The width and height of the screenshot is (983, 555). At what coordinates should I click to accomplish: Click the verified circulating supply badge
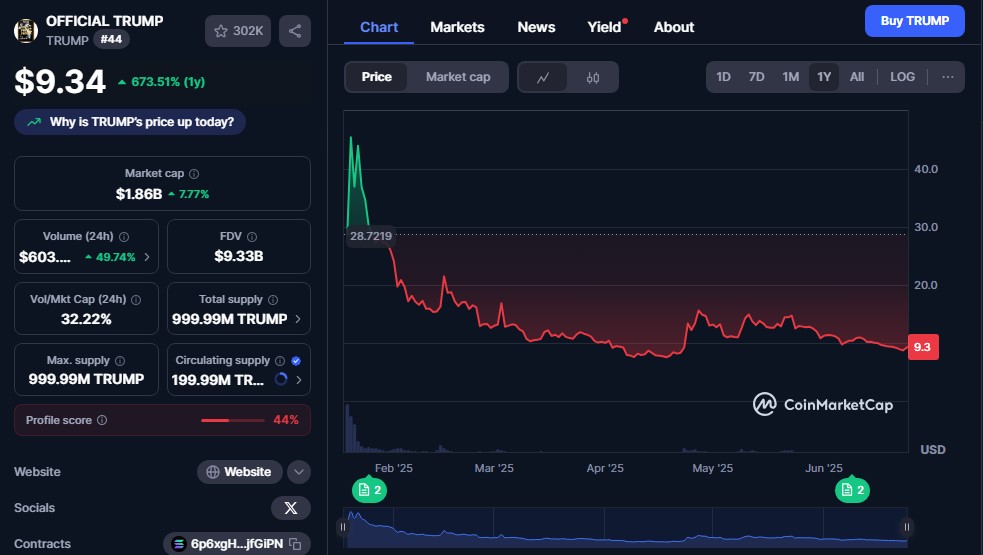(x=296, y=361)
